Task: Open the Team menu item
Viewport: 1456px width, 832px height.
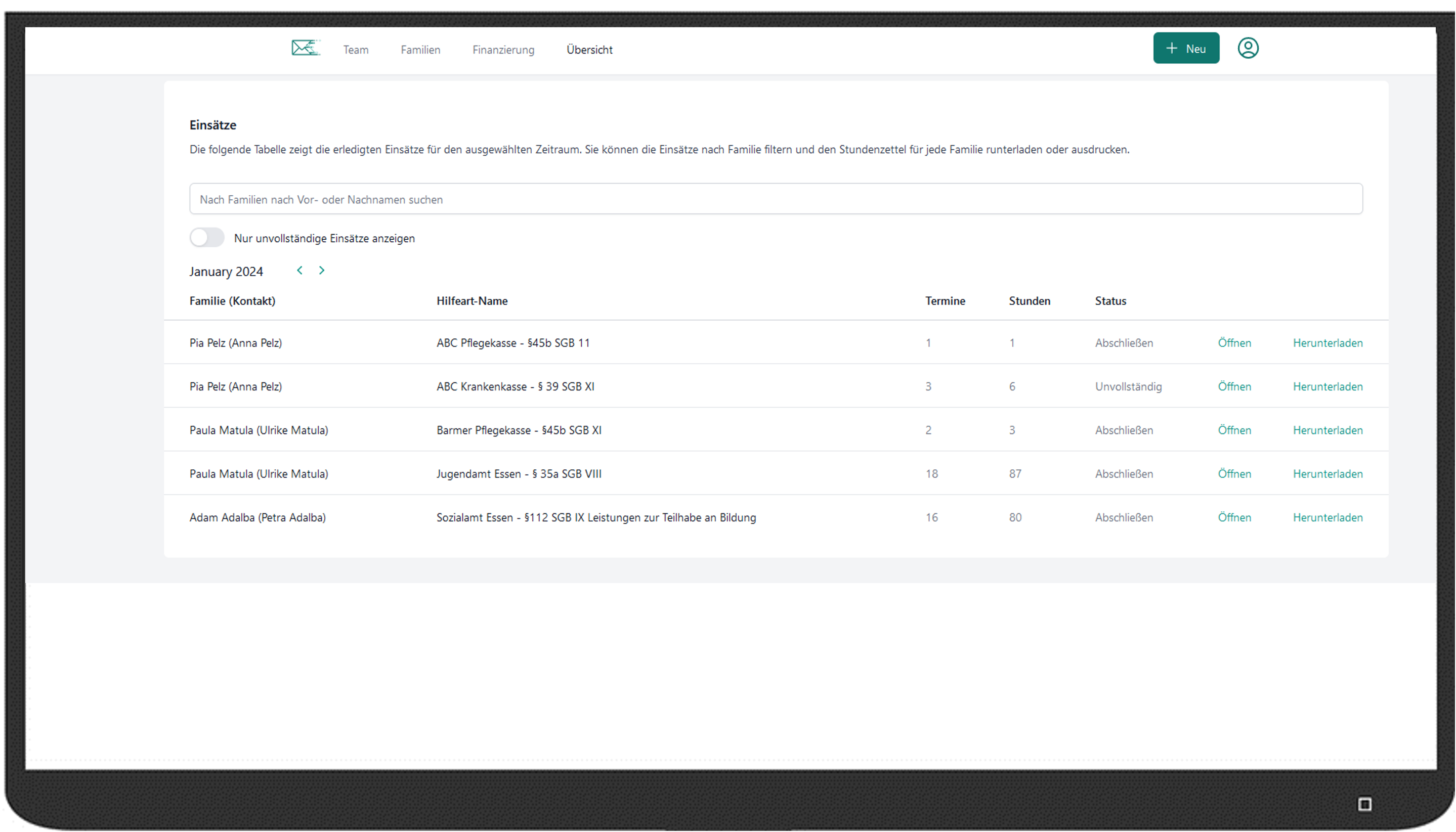Action: click(x=356, y=50)
